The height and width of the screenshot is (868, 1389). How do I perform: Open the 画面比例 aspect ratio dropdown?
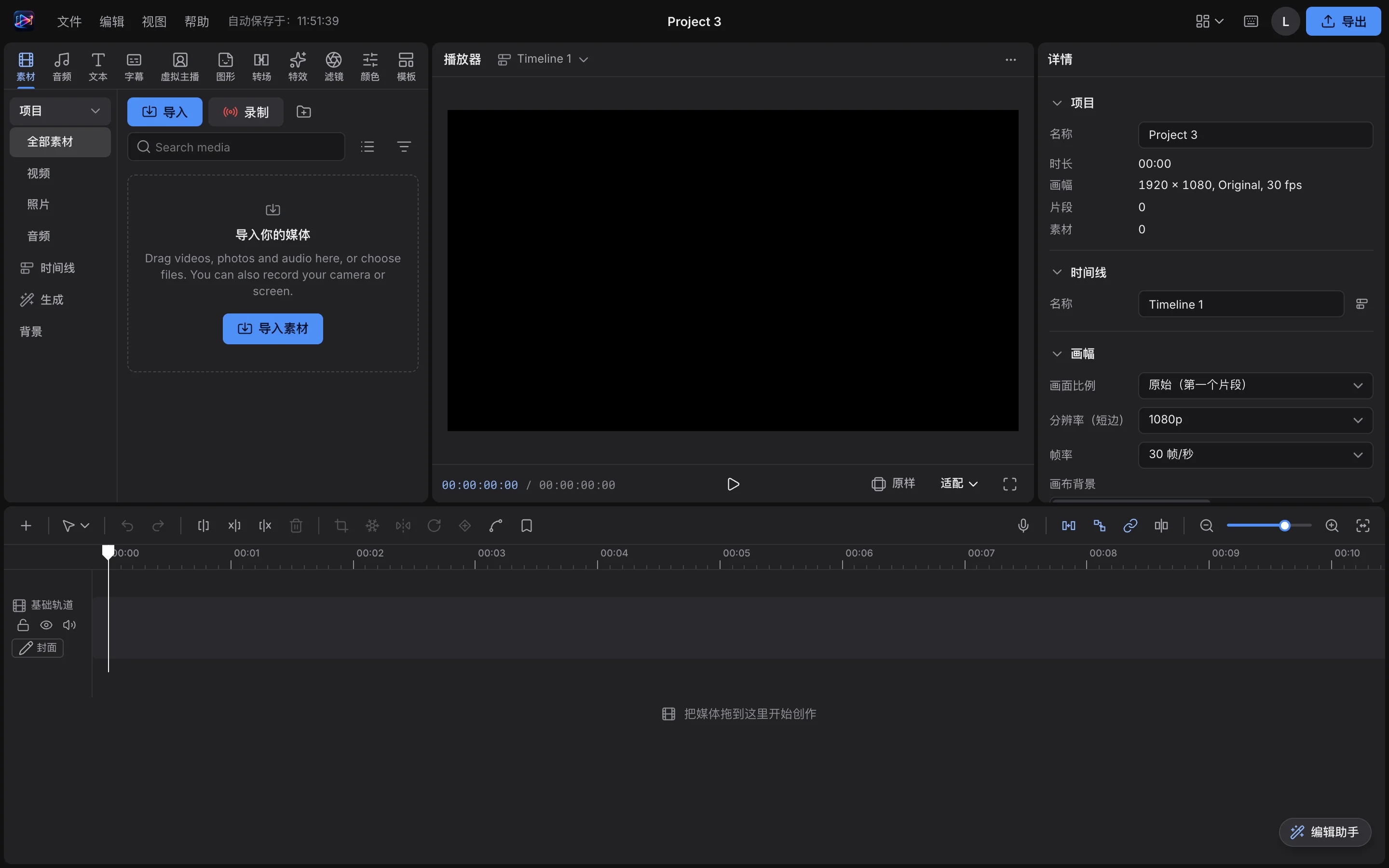[x=1255, y=385]
